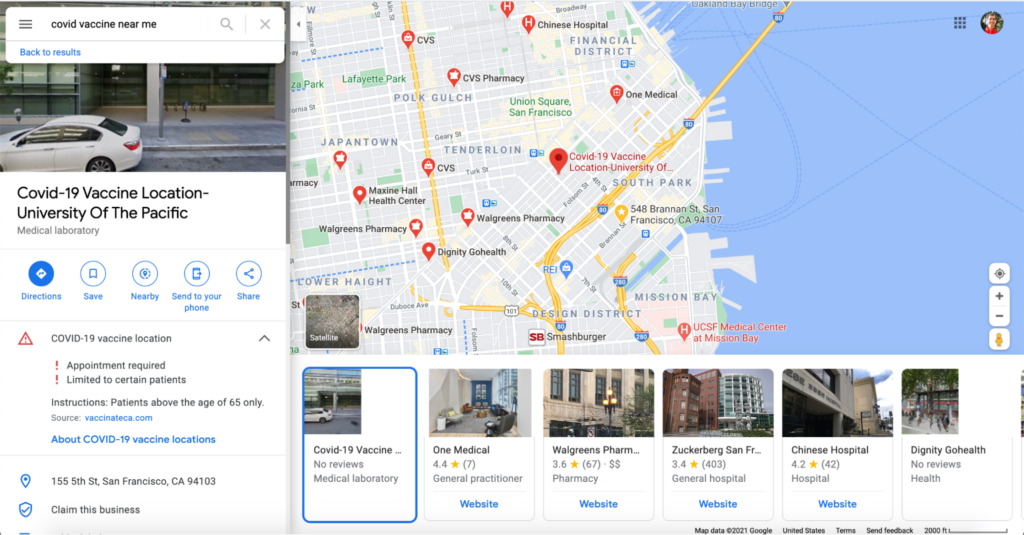Select the Chinese Hospital result card
Viewport: 1024px width, 535px height.
tap(837, 443)
